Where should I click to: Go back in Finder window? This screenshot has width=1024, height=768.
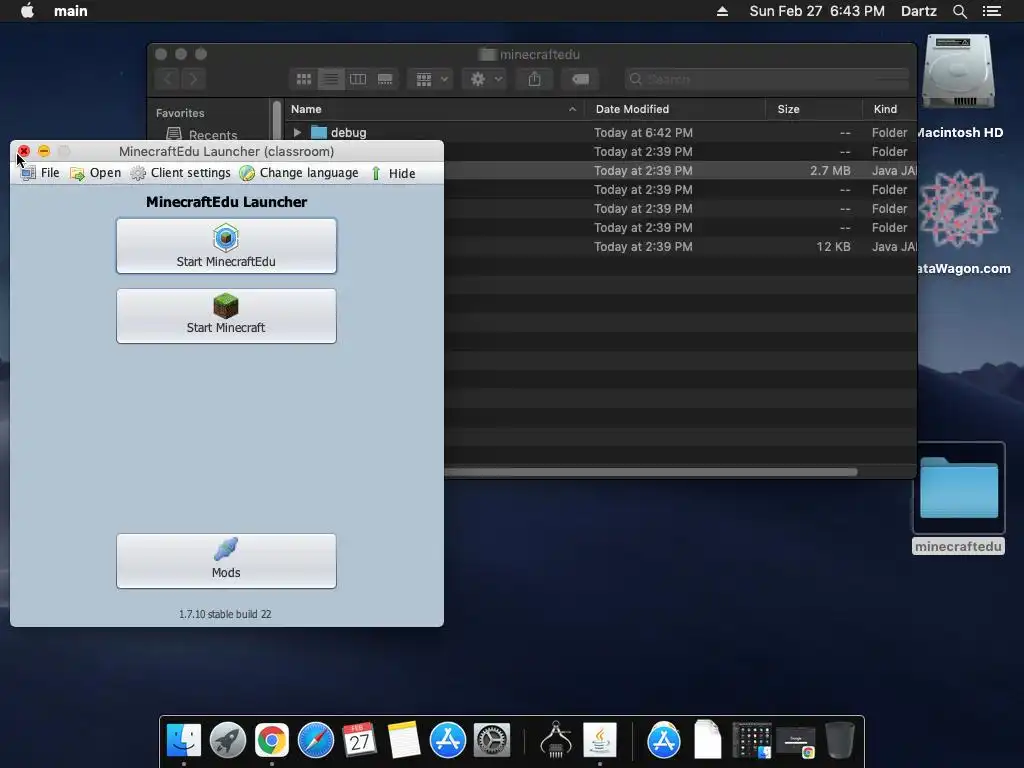[168, 80]
